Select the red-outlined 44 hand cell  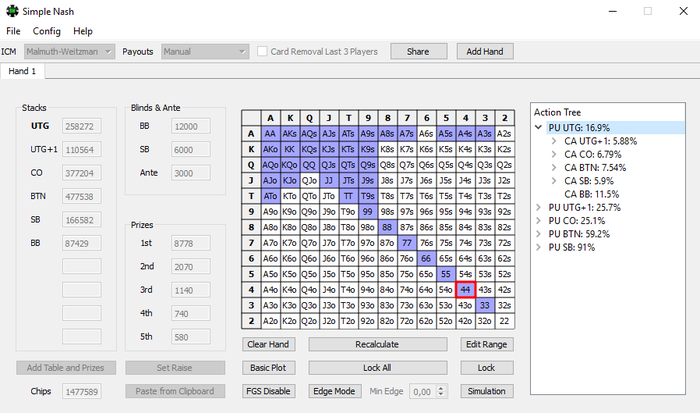coord(465,287)
